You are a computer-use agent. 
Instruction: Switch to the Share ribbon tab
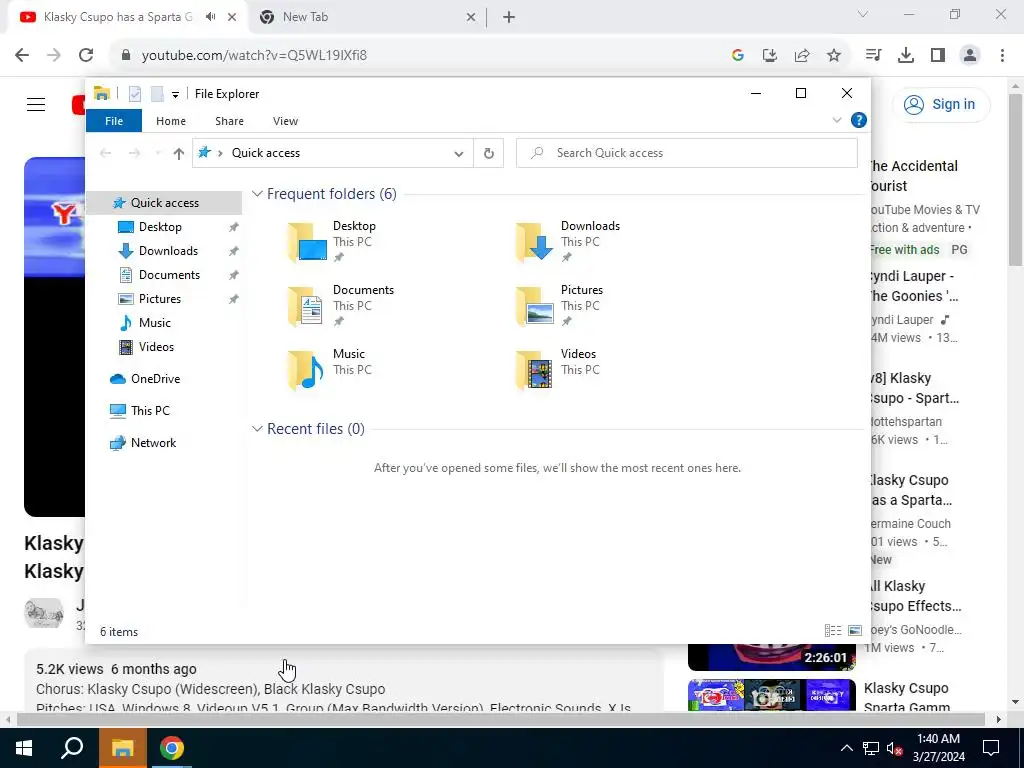pos(229,121)
